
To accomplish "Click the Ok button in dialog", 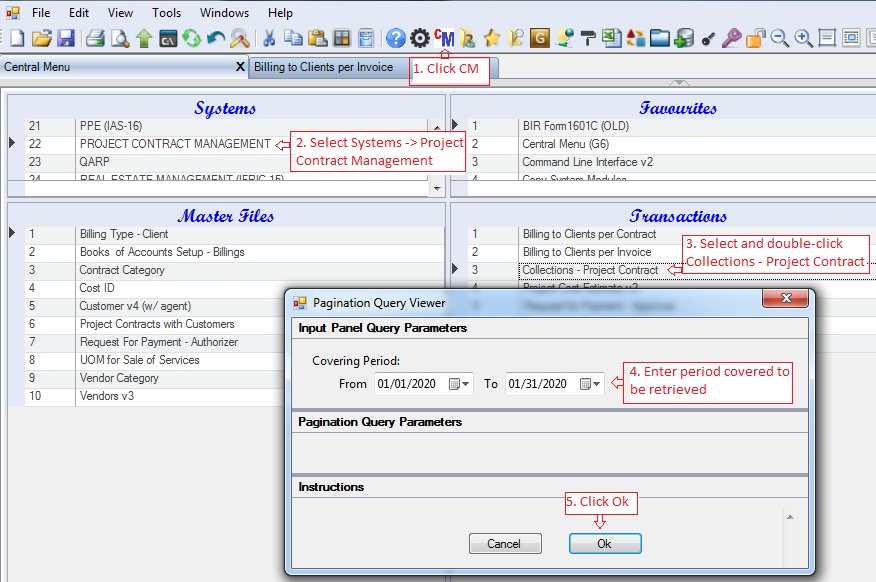I will [x=604, y=544].
